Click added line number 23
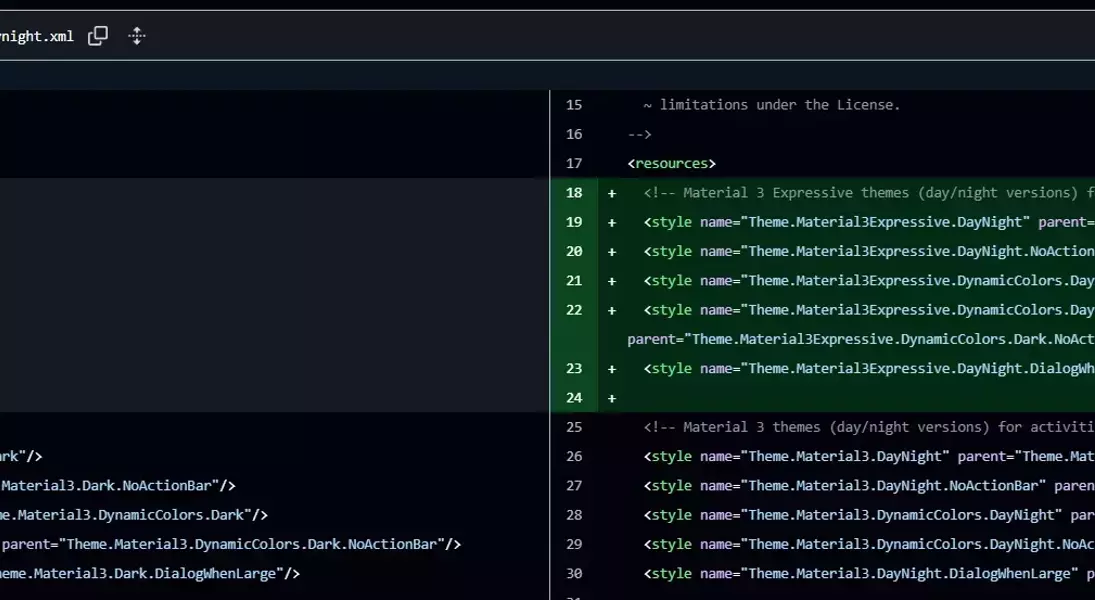The height and width of the screenshot is (600, 1095). point(574,369)
